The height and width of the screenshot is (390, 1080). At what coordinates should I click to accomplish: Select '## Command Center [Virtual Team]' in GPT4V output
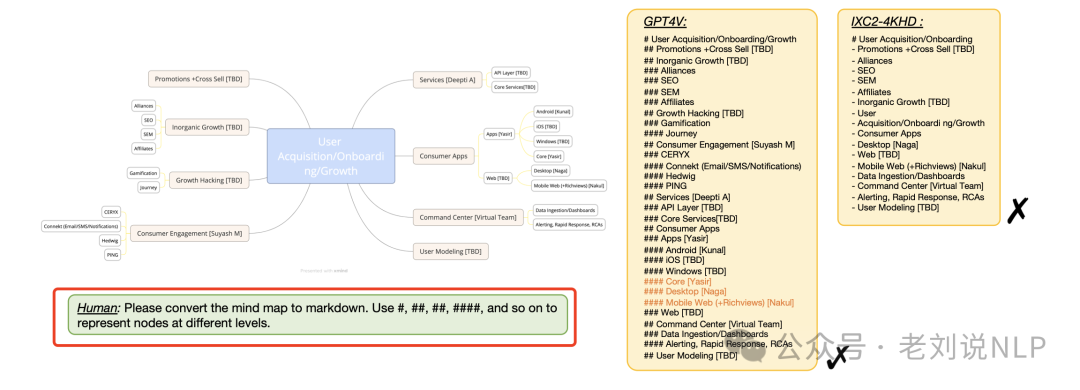point(713,324)
